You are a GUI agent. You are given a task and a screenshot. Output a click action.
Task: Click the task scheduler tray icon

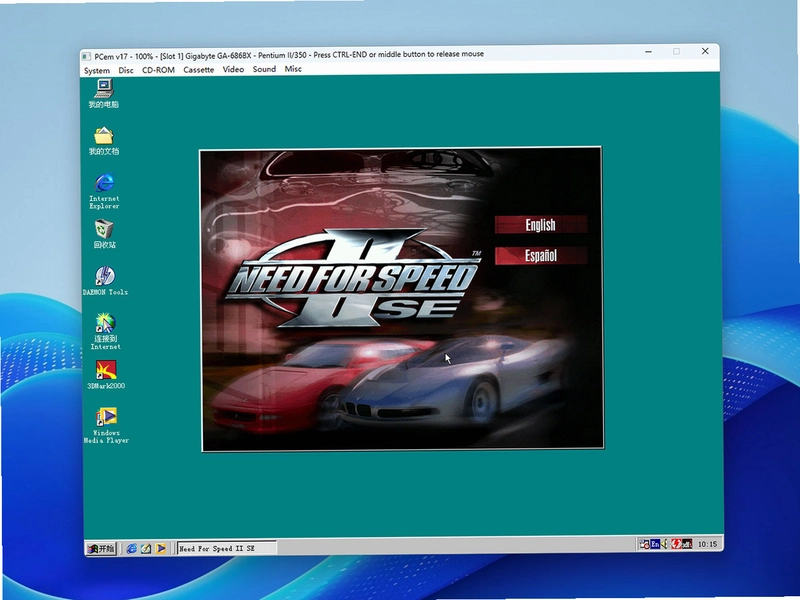tap(644, 544)
